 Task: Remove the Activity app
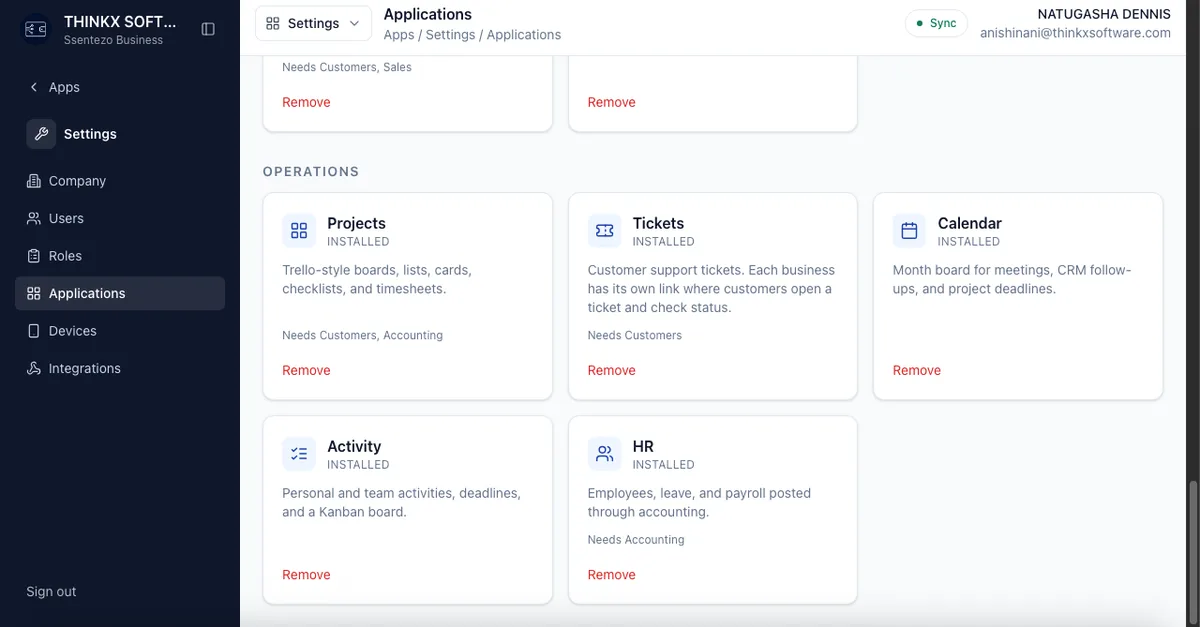coord(306,575)
